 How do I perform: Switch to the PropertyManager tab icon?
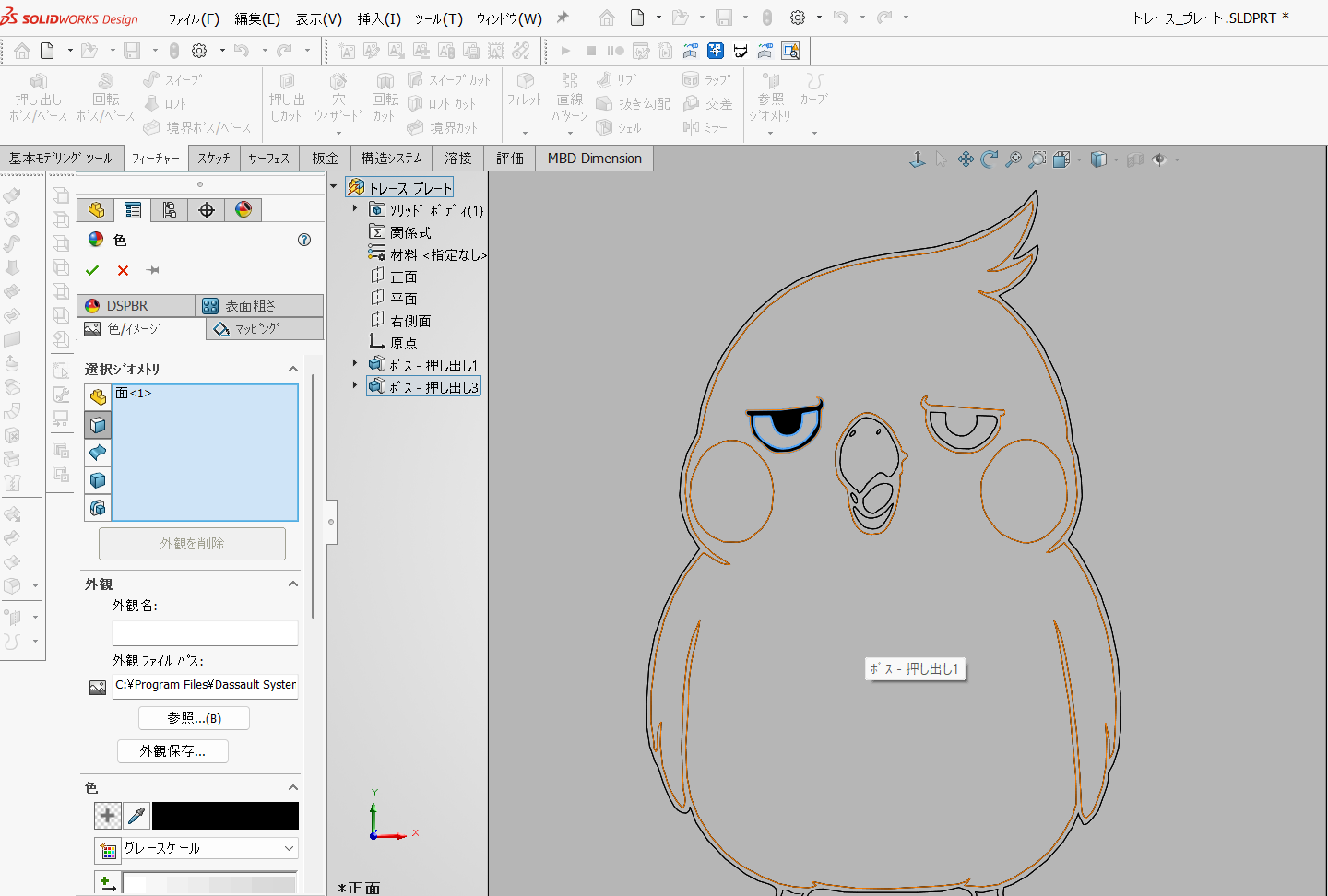tap(133, 210)
